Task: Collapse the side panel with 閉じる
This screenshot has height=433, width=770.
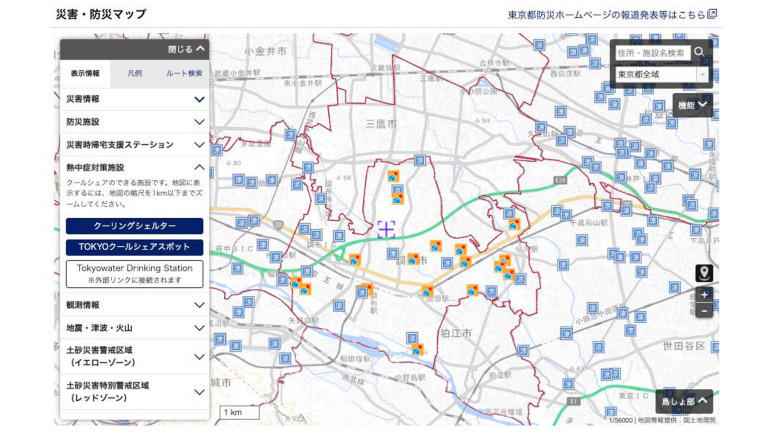Action: point(187,48)
